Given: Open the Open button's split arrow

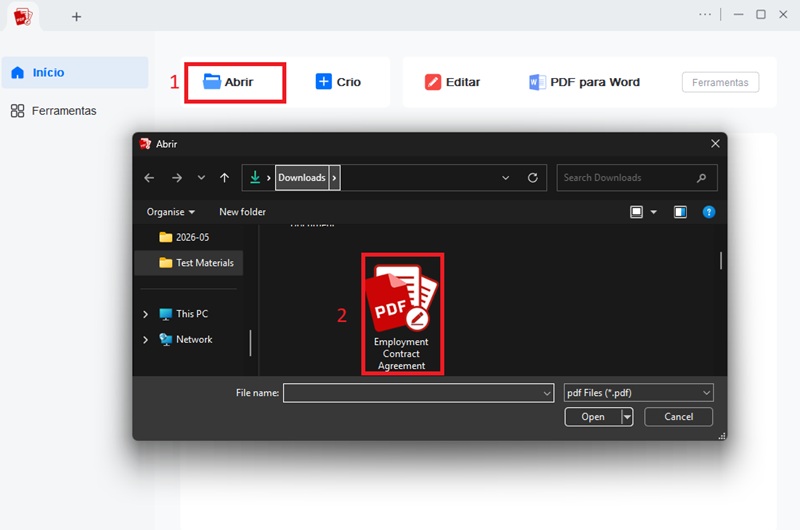Looking at the screenshot, I should tap(627, 417).
